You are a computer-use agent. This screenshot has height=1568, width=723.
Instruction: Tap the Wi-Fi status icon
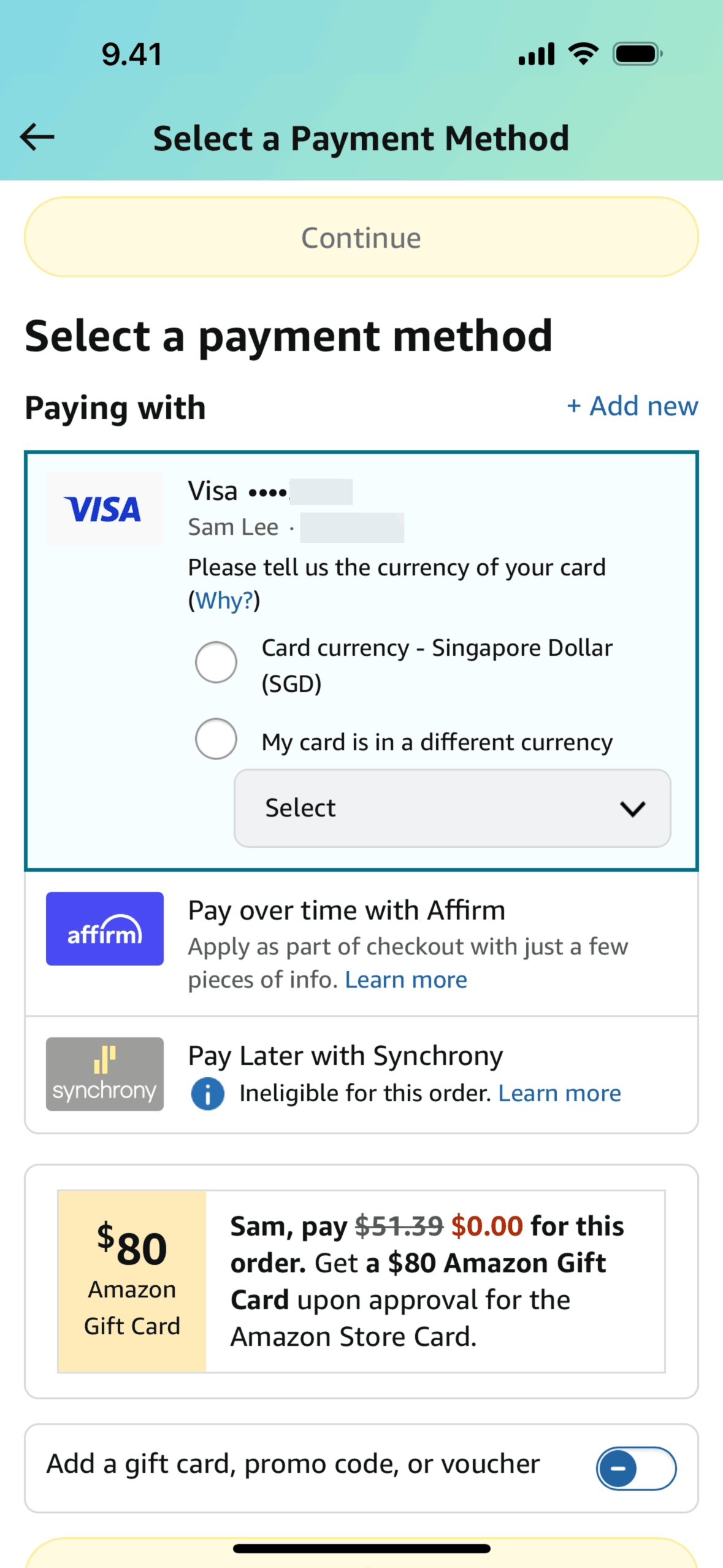pyautogui.click(x=583, y=54)
